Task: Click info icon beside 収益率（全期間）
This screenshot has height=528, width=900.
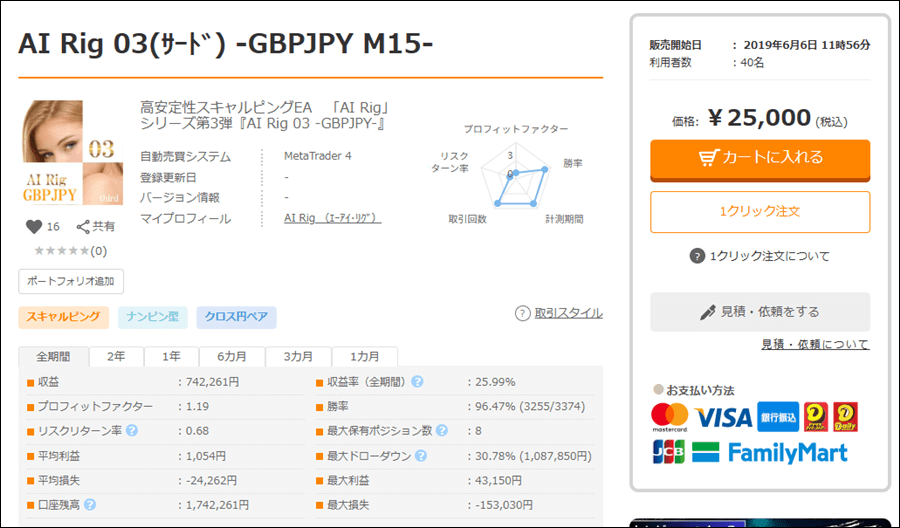Action: [x=417, y=382]
